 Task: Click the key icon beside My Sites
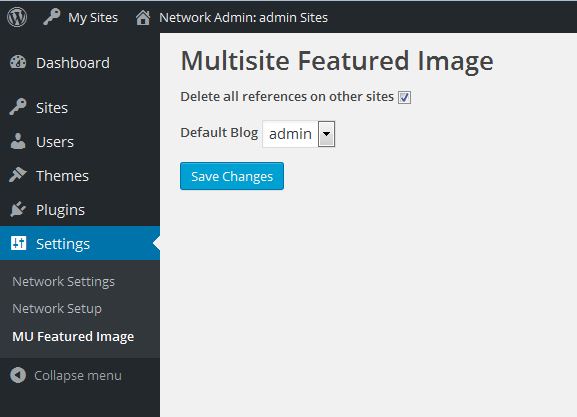(x=52, y=17)
